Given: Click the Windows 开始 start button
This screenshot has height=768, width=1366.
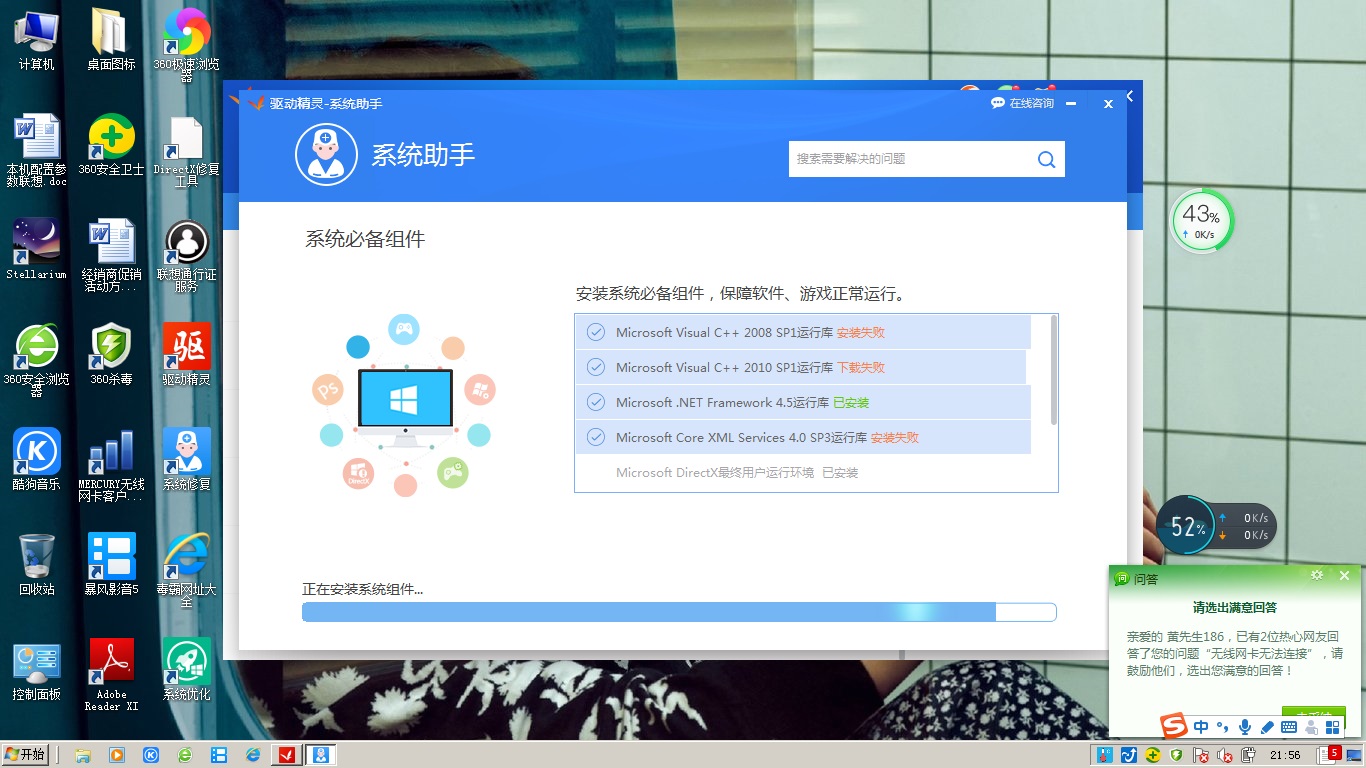Looking at the screenshot, I should tap(25, 754).
